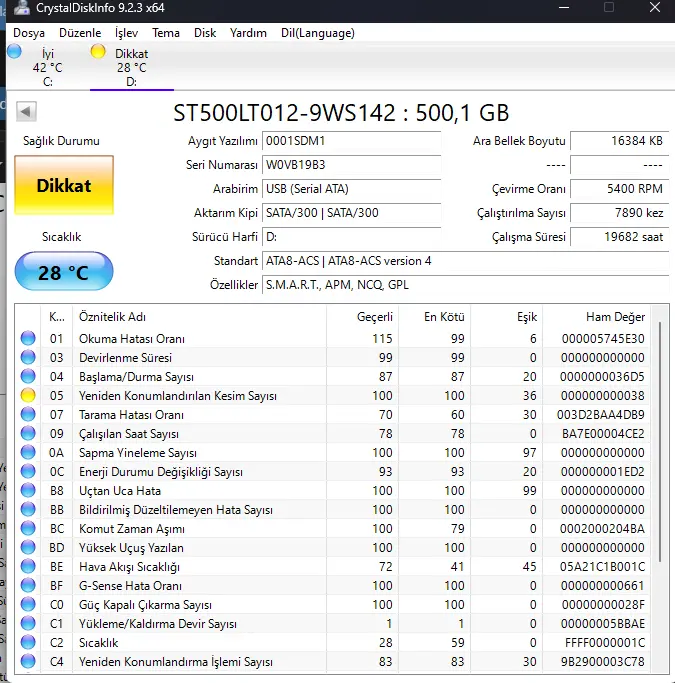Click status orb for C0 Güç Kapalı Çıkarma
The image size is (675, 683).
click(x=28, y=605)
